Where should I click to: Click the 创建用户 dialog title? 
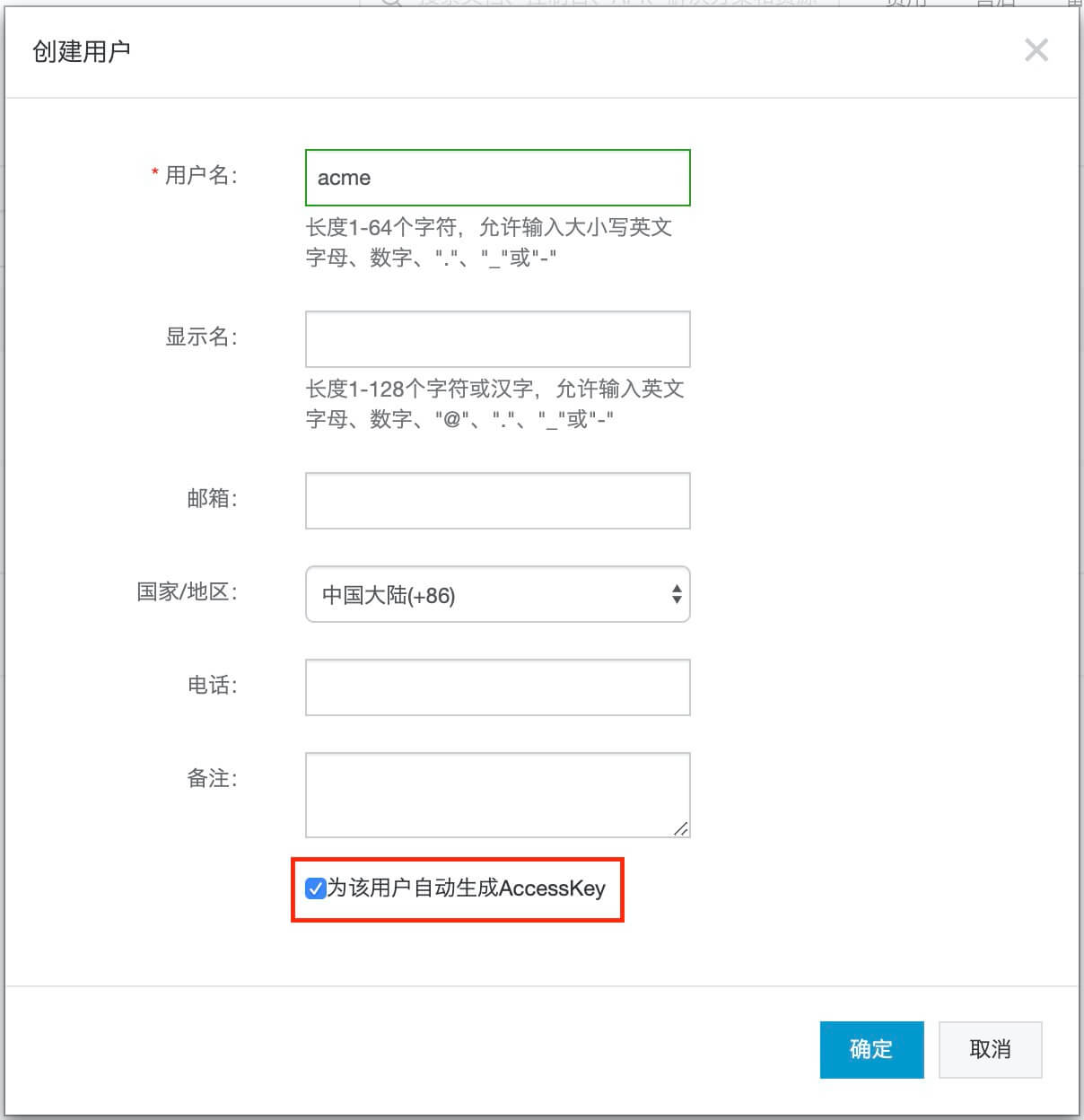[82, 51]
